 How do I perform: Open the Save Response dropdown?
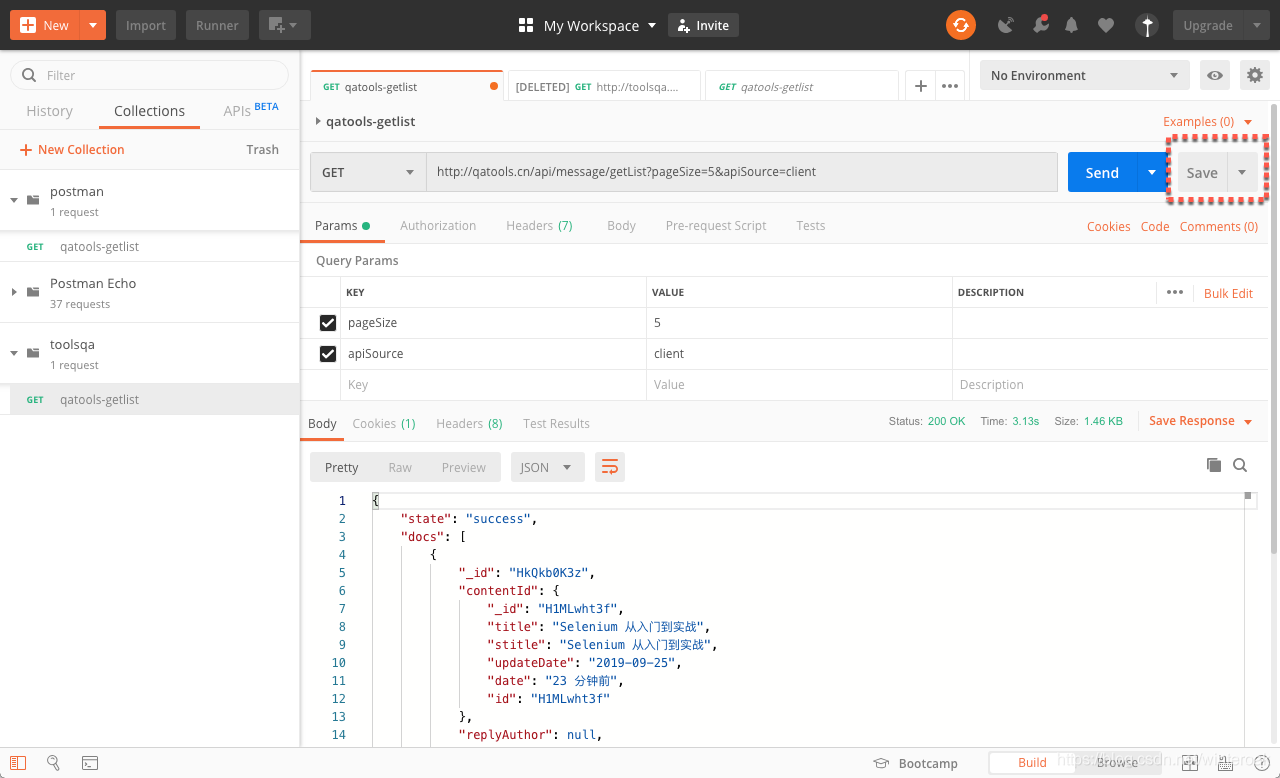tap(1200, 421)
